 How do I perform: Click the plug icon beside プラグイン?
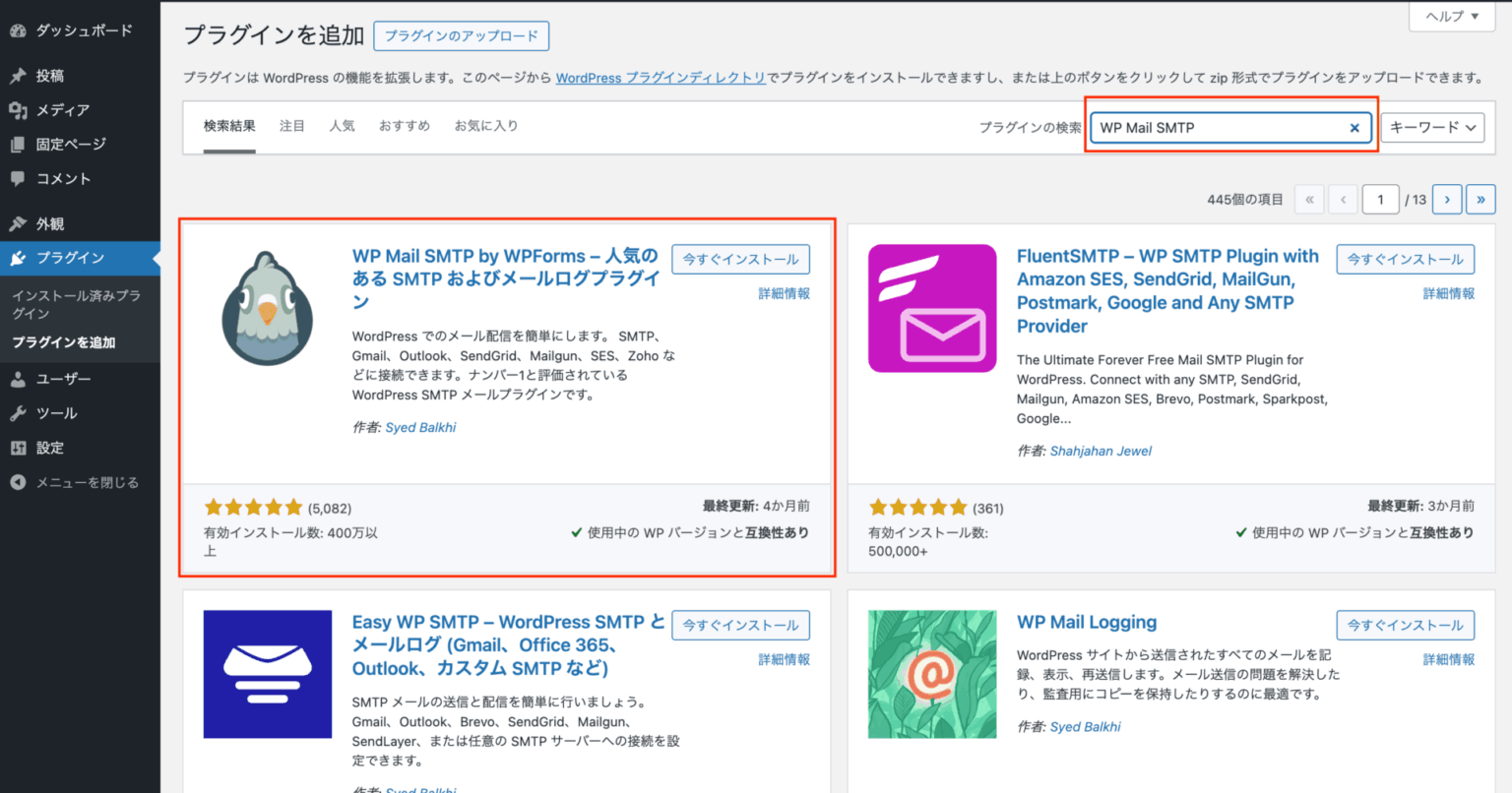pyautogui.click(x=18, y=258)
